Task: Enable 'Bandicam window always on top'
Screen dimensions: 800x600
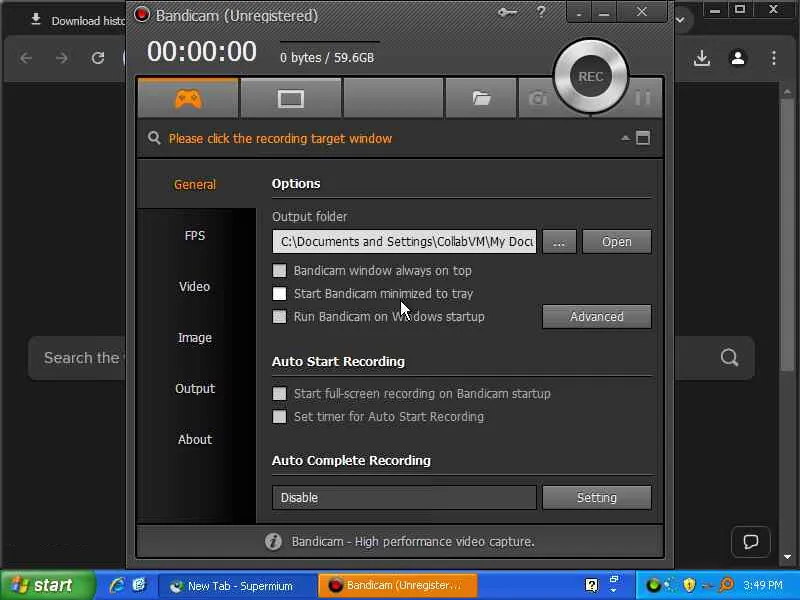Action: [x=279, y=270]
